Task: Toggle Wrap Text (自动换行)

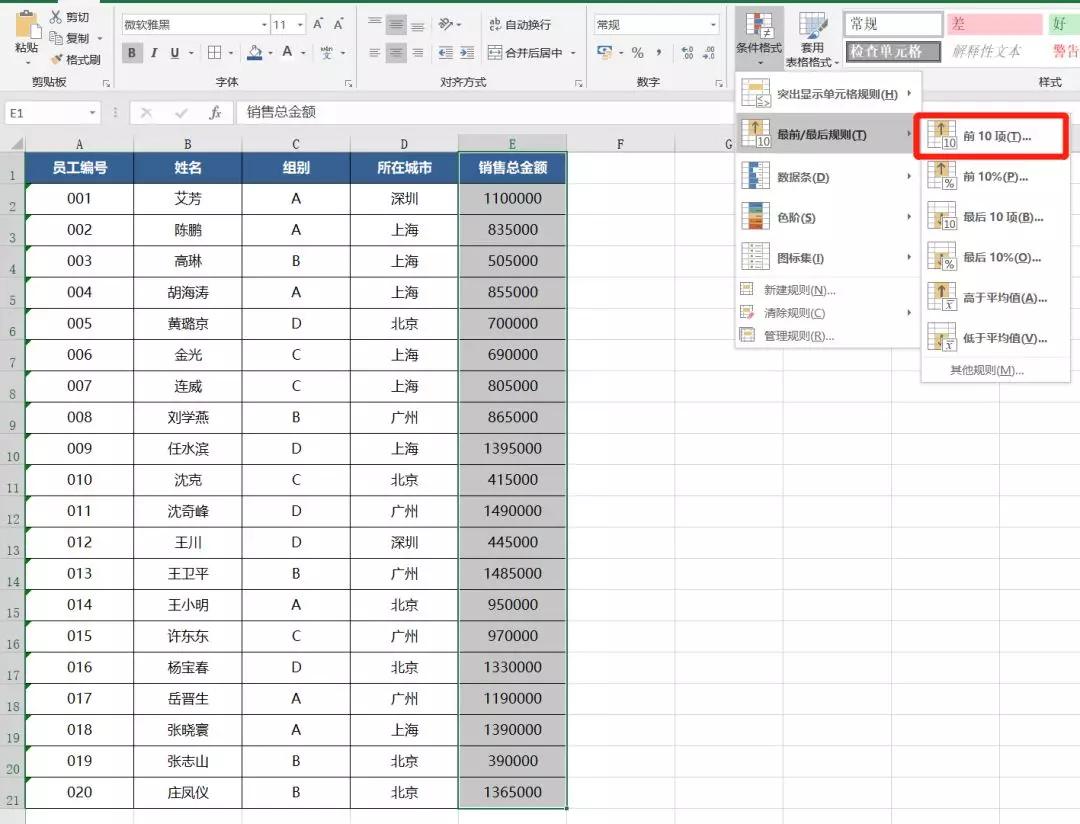Action: click(520, 24)
